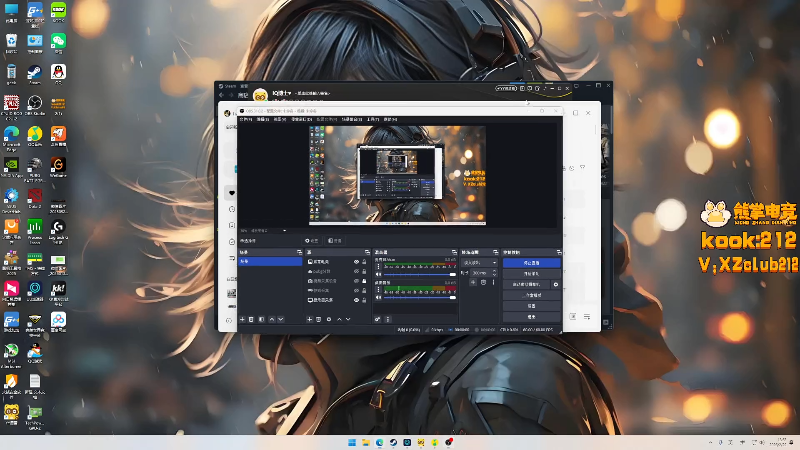
Task: Expand hidden system tray icons chevron
Action: click(710, 442)
